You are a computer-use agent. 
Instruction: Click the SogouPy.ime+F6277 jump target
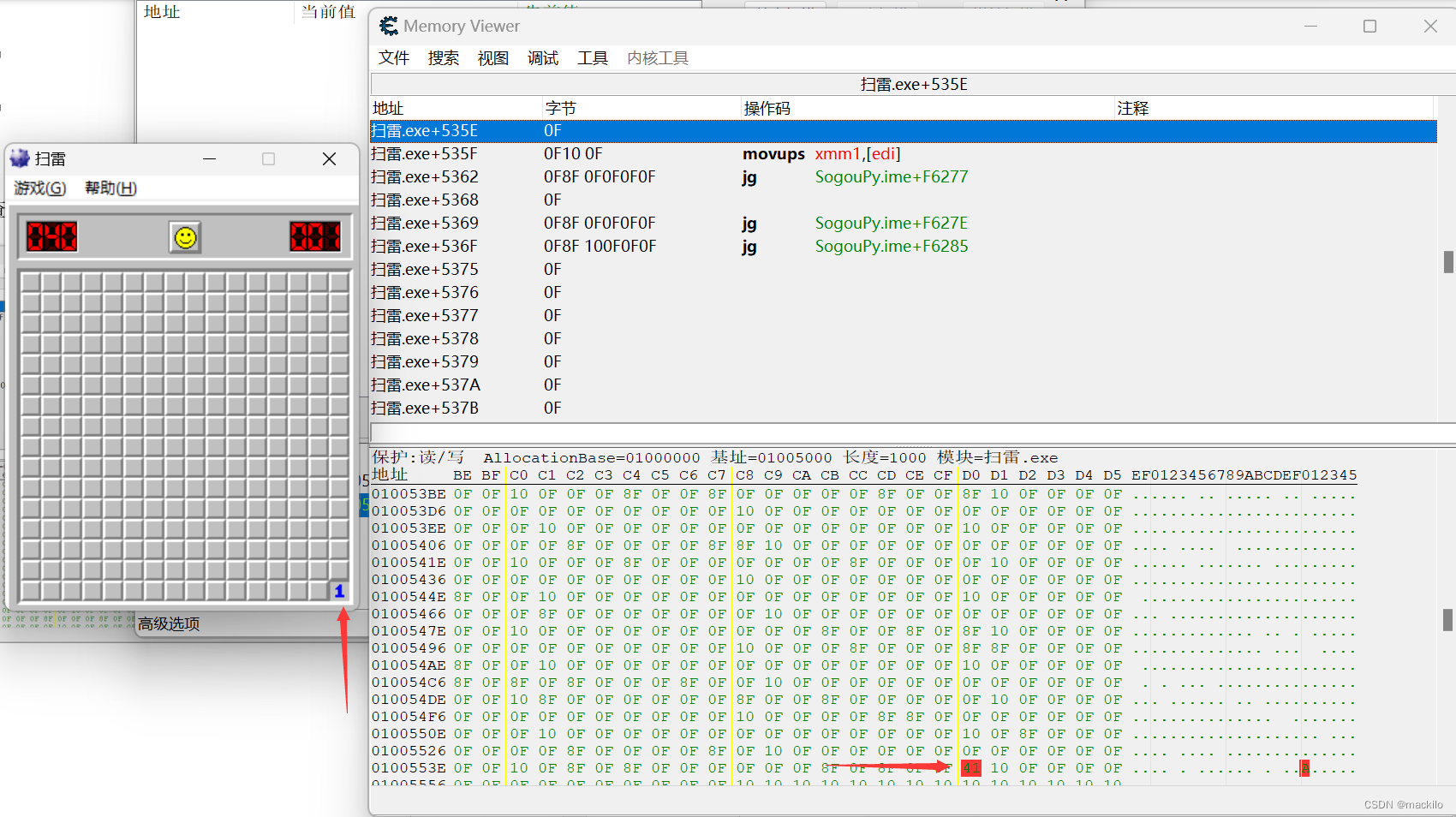coord(892,177)
